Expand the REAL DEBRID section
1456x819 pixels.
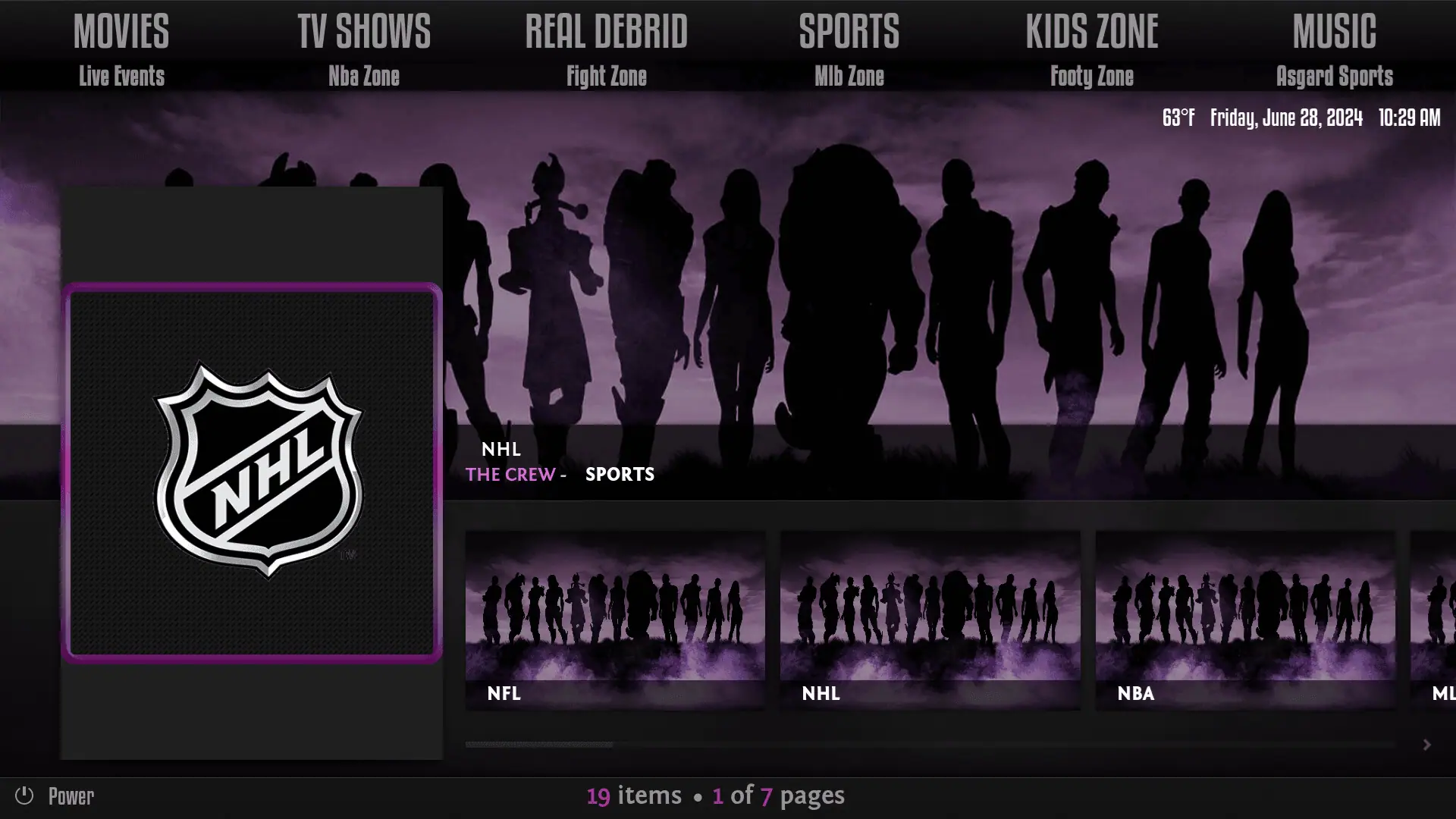pyautogui.click(x=607, y=32)
